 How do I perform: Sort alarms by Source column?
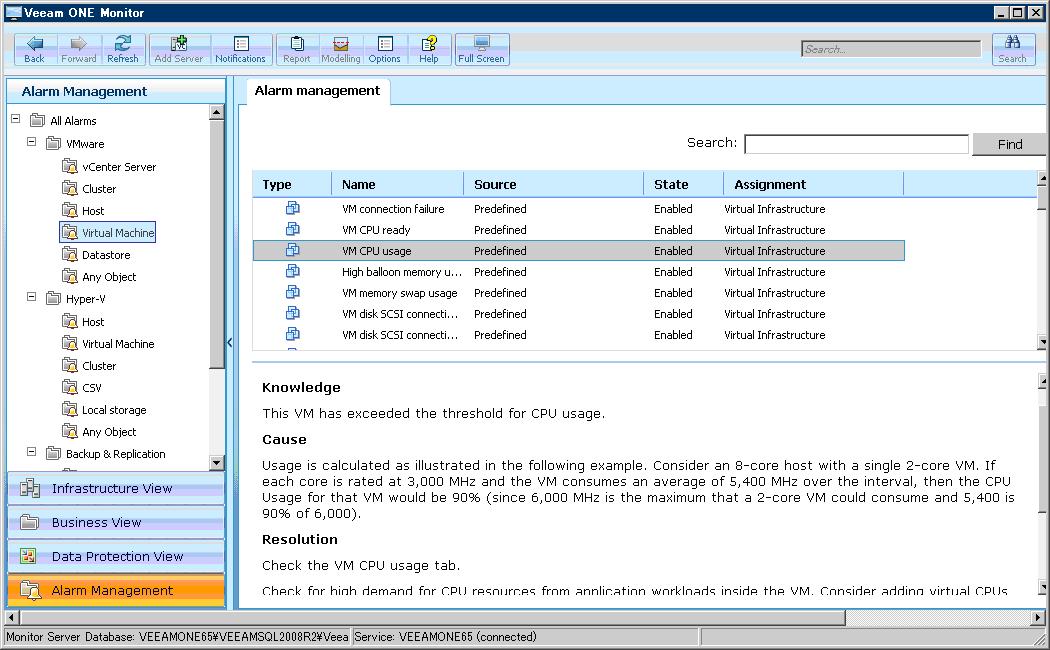pos(554,184)
